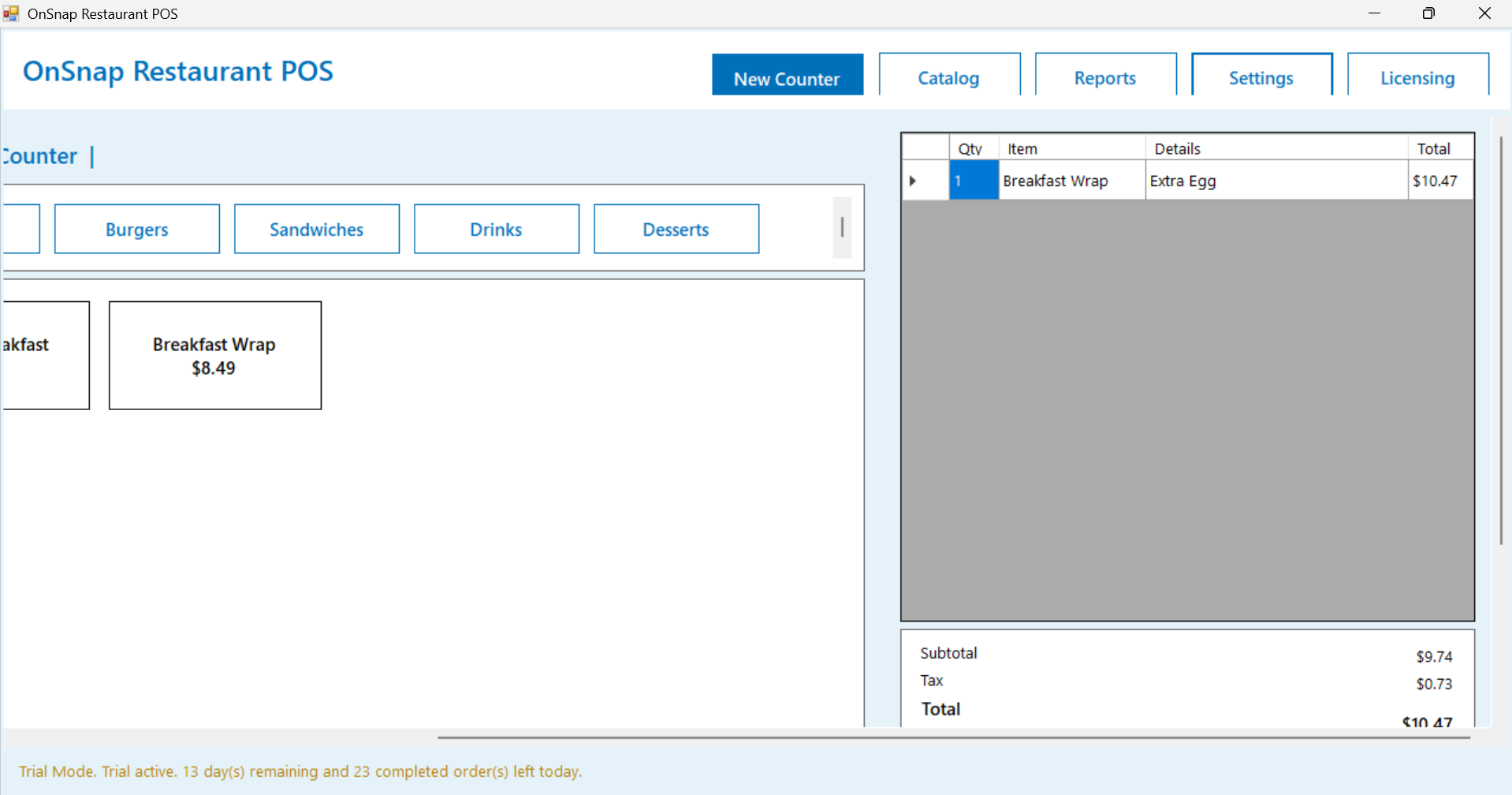Show the Drinks category

[497, 230]
